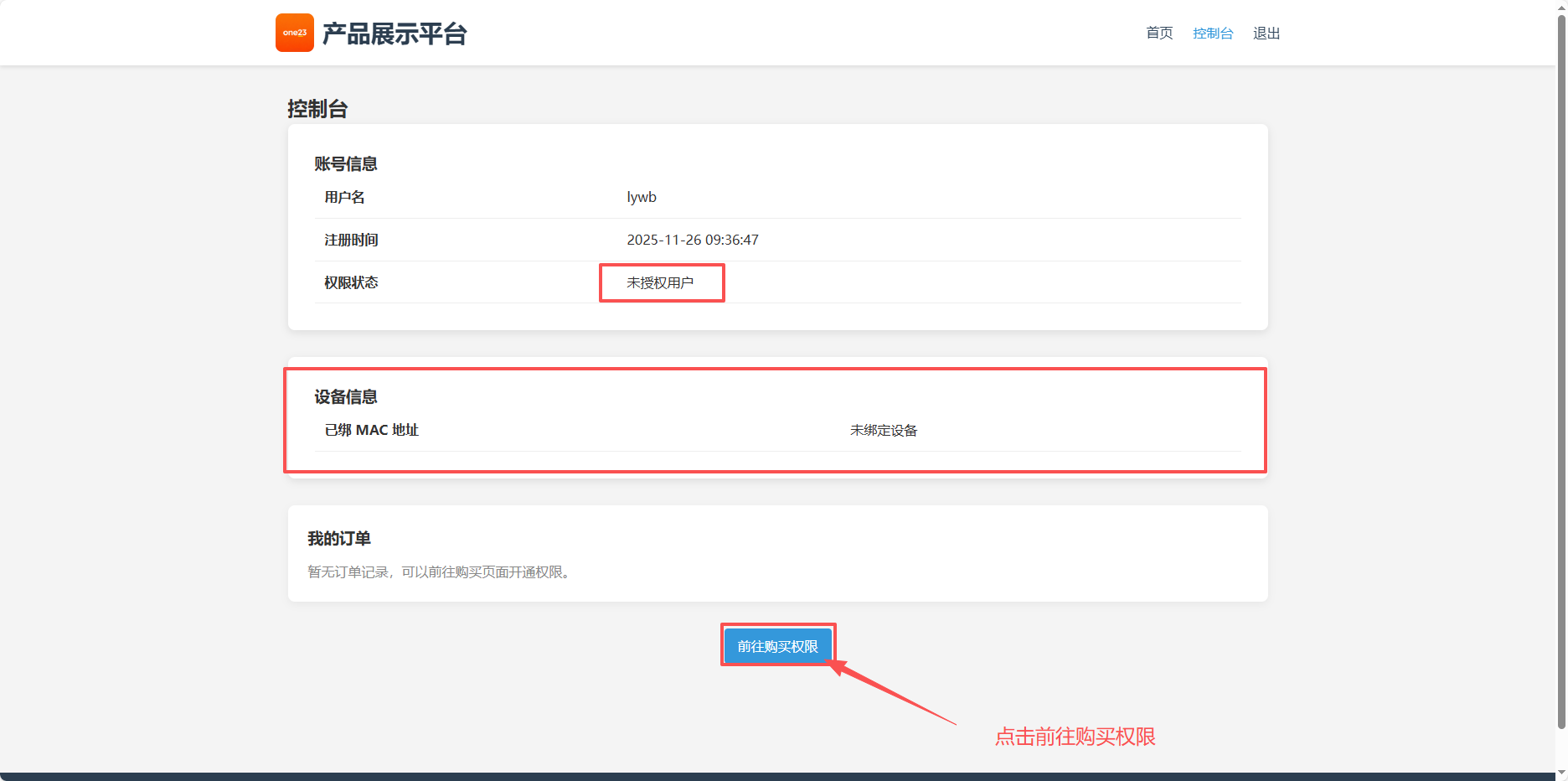Click the 未绑定设备 device status text

click(x=884, y=431)
